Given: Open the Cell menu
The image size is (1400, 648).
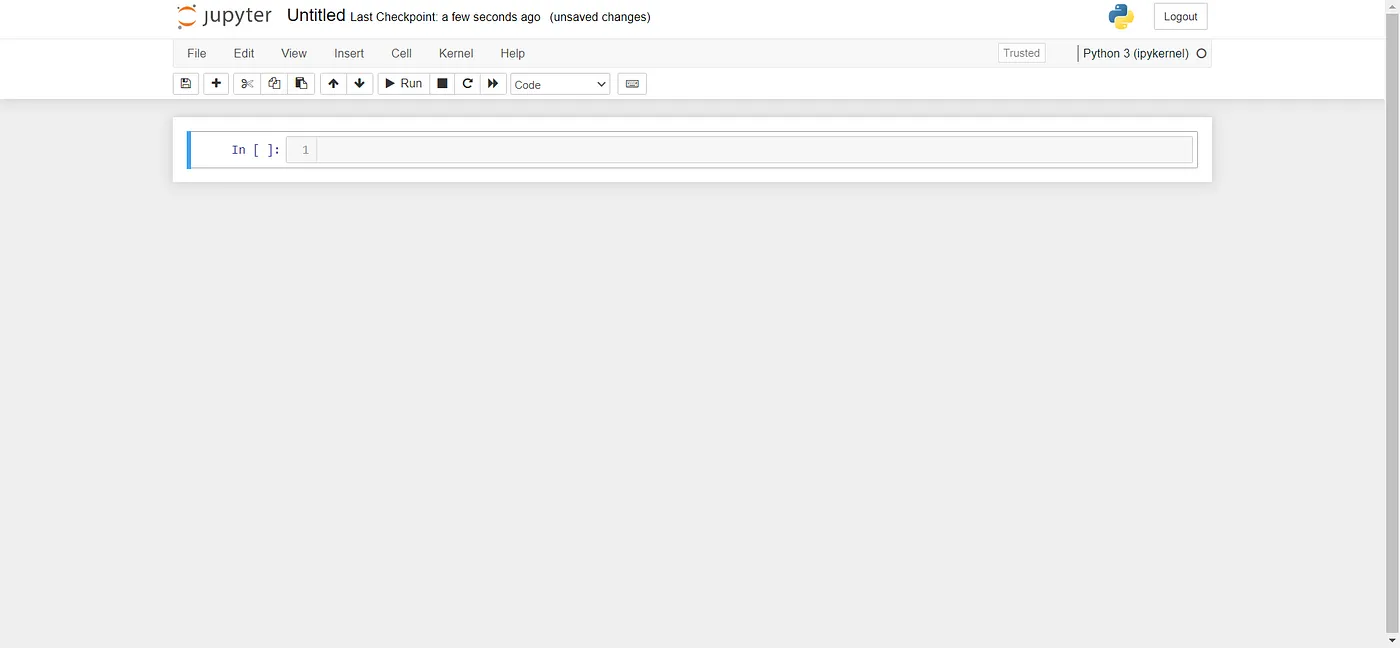Looking at the screenshot, I should coord(401,53).
